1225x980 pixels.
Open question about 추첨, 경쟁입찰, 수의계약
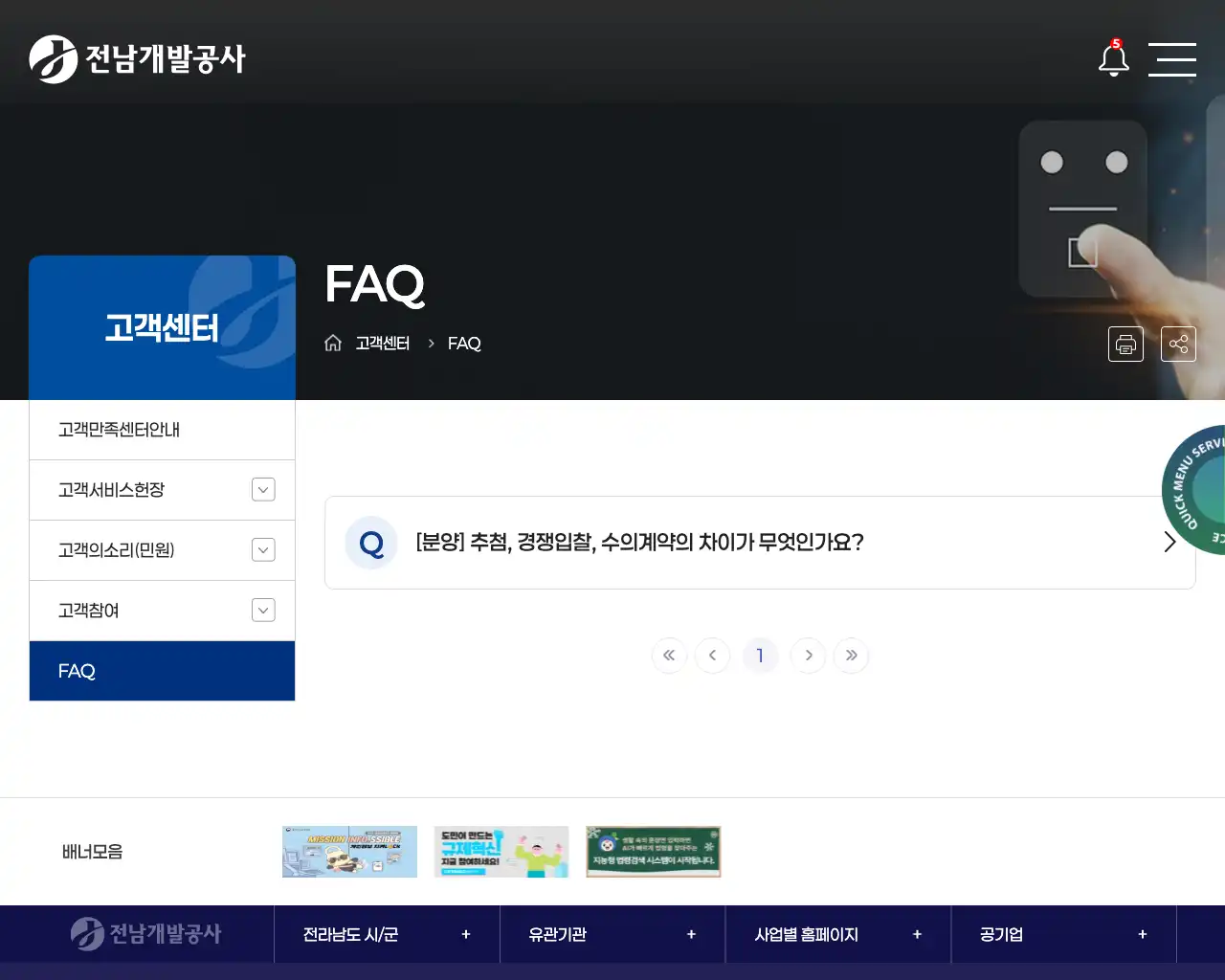click(x=639, y=543)
